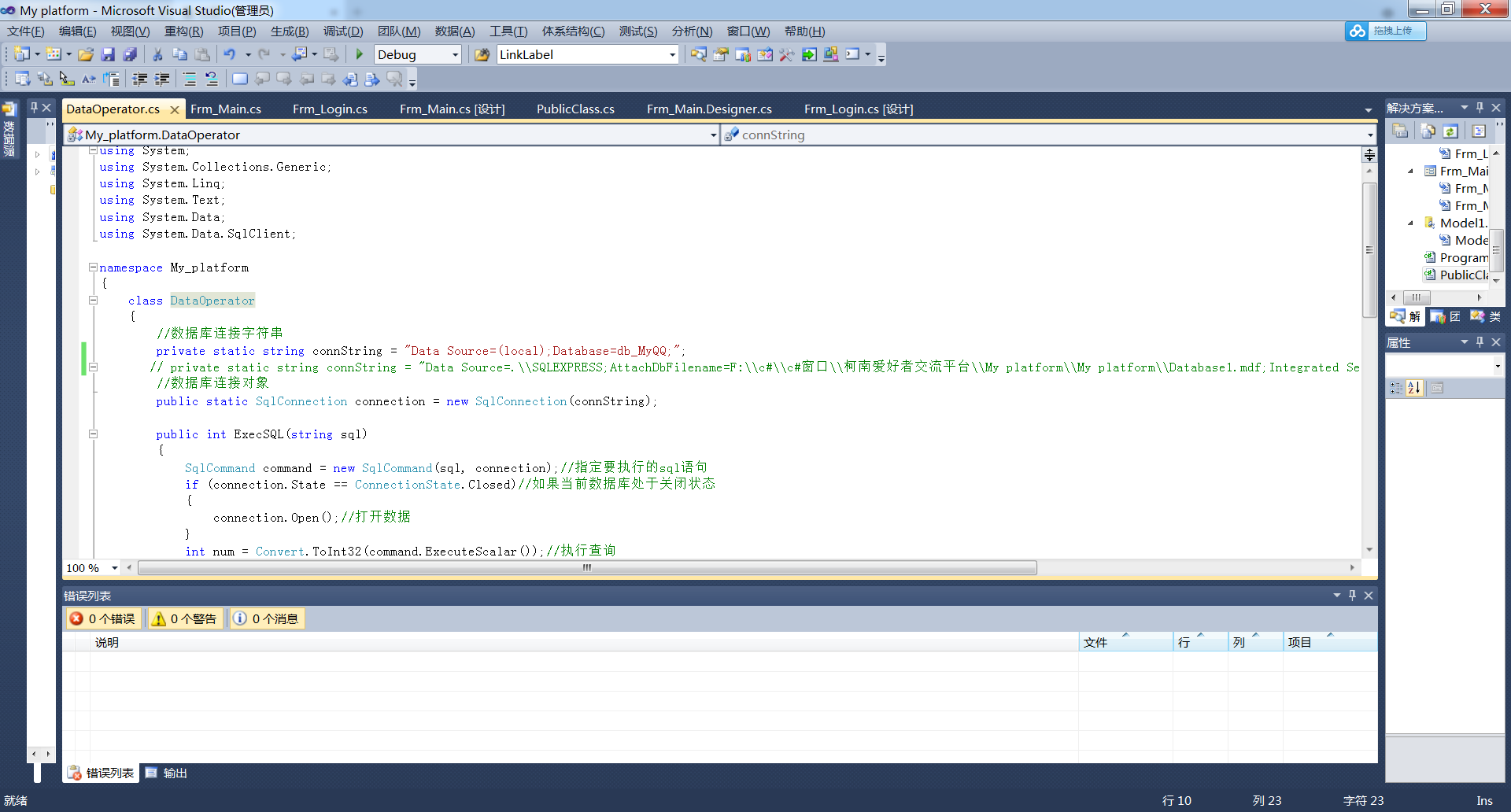
Task: Collapse the namespace My_platform code block
Action: pos(93,268)
